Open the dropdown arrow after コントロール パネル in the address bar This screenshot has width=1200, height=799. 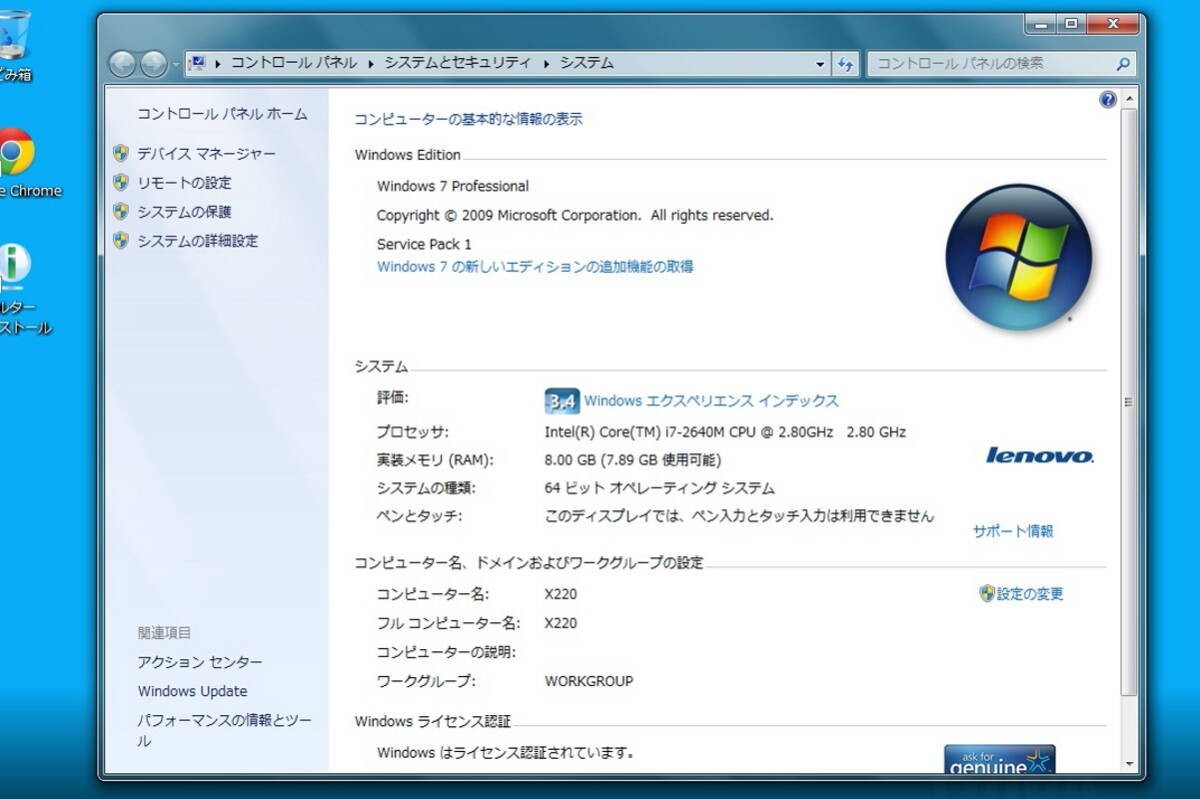(371, 63)
